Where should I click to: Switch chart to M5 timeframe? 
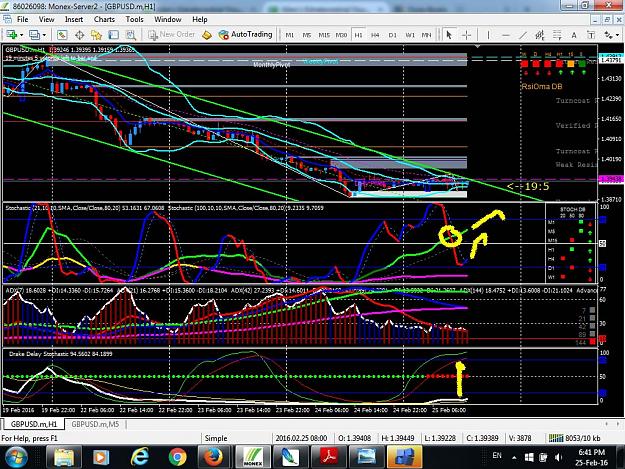coord(307,35)
